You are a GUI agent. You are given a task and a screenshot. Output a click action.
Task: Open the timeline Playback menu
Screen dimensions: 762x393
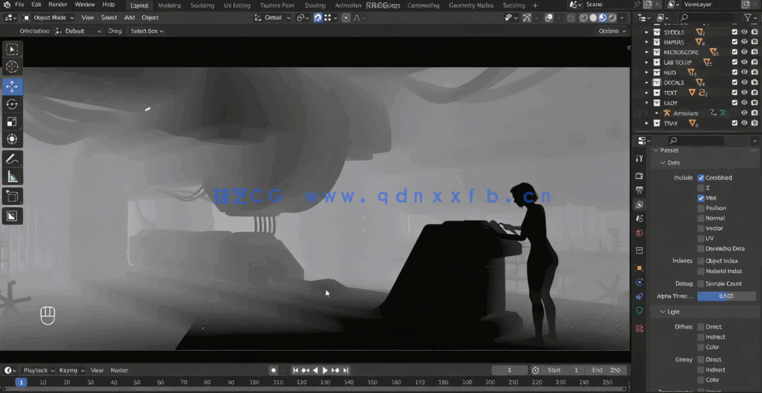[39, 371]
